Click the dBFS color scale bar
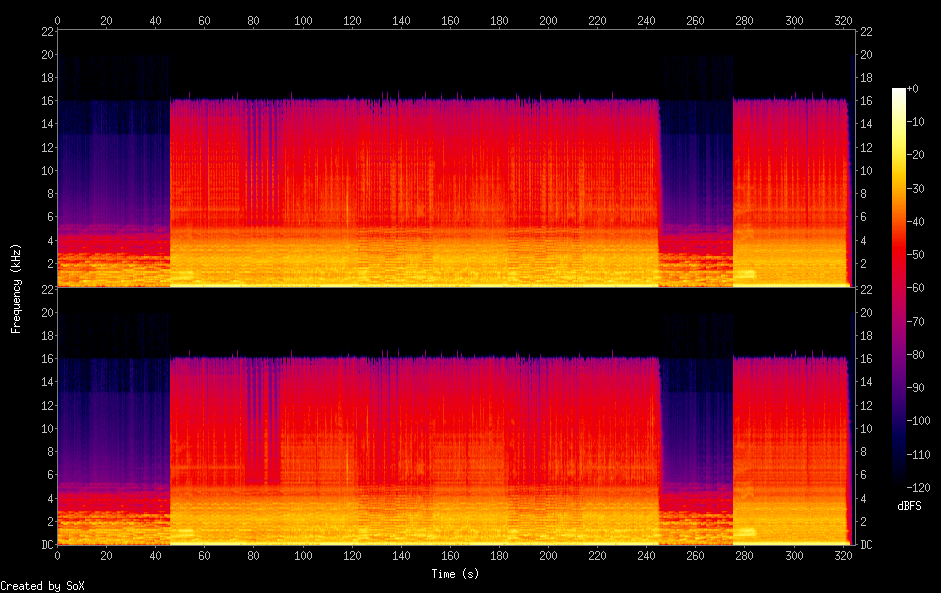Screen dimensions: 941x593 click(x=898, y=287)
